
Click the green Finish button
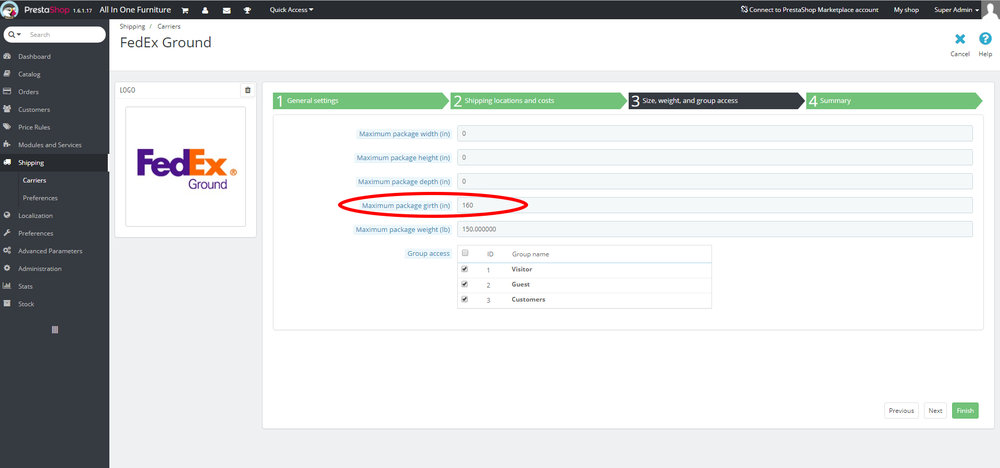coord(965,411)
